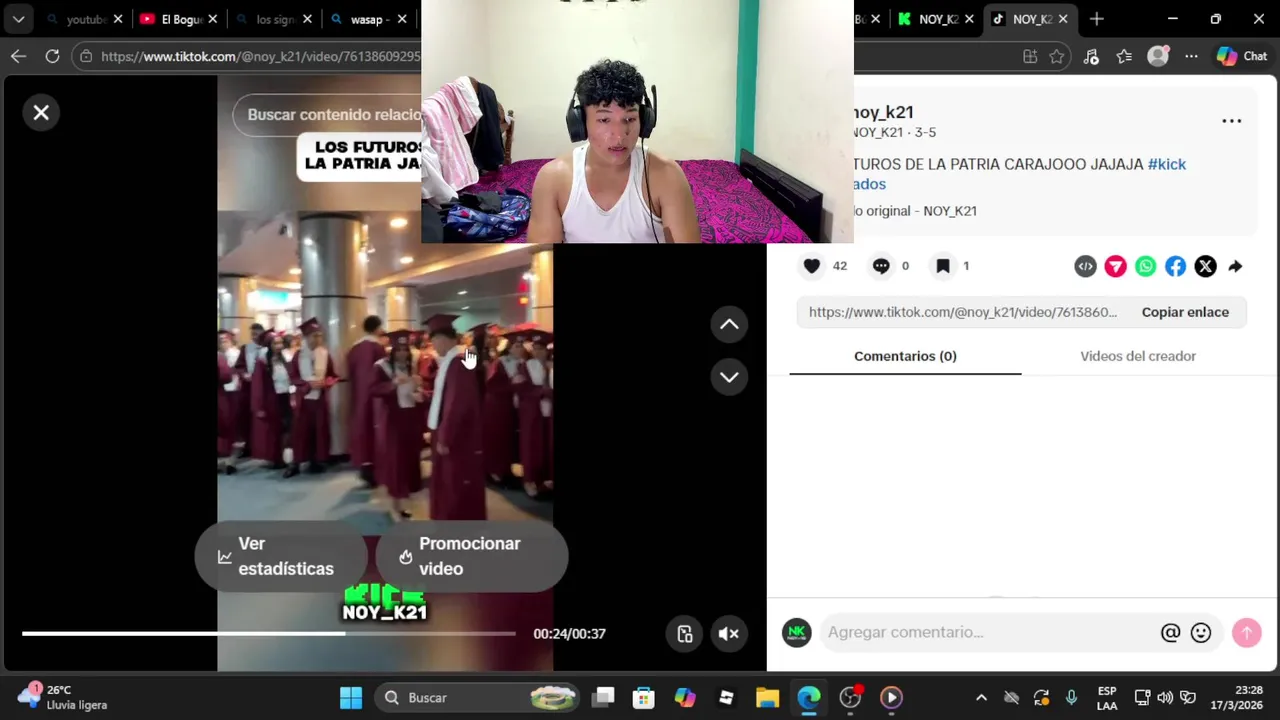
Task: Click the taskbar Buscar search box
Action: [x=478, y=698]
